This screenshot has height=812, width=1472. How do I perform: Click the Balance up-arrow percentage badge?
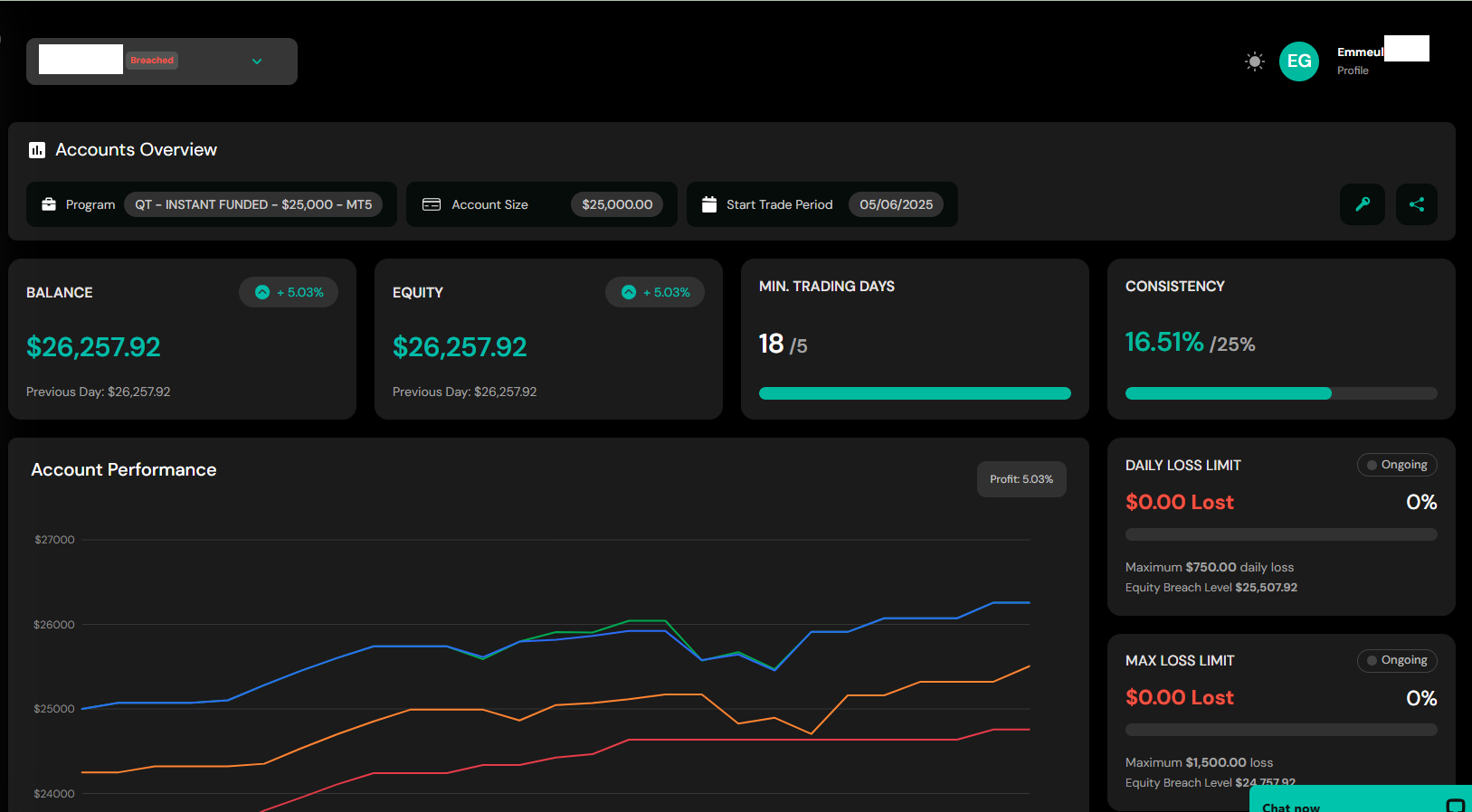(x=289, y=292)
